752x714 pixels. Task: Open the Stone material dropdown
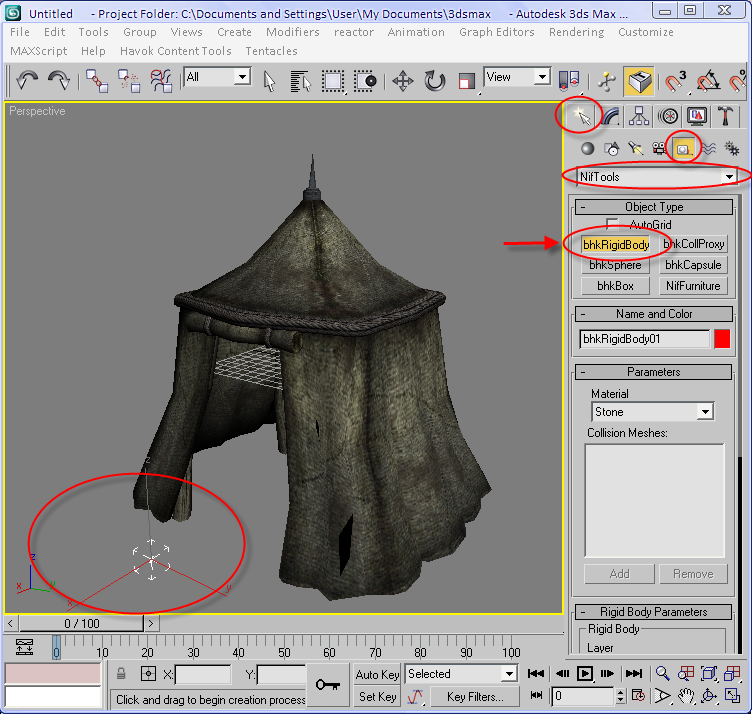(x=705, y=412)
